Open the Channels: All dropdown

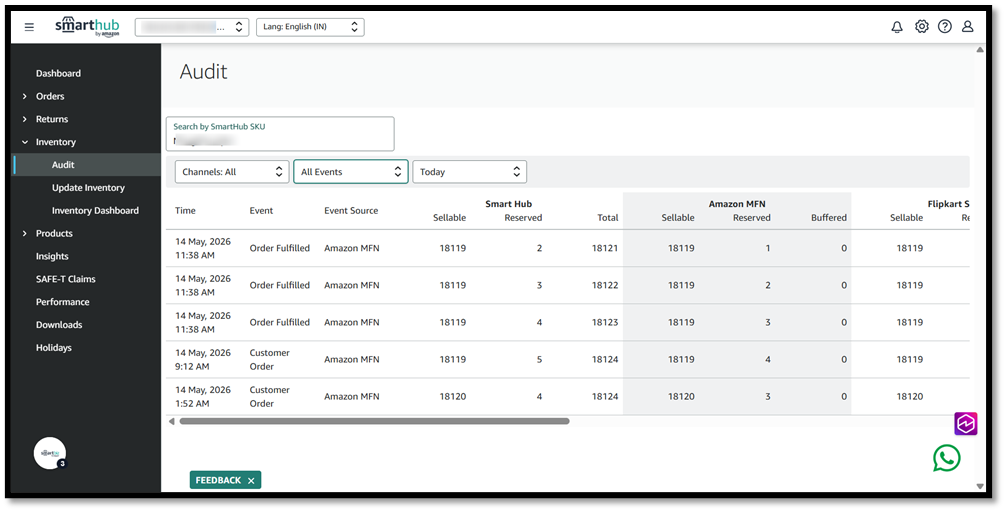pyautogui.click(x=232, y=172)
